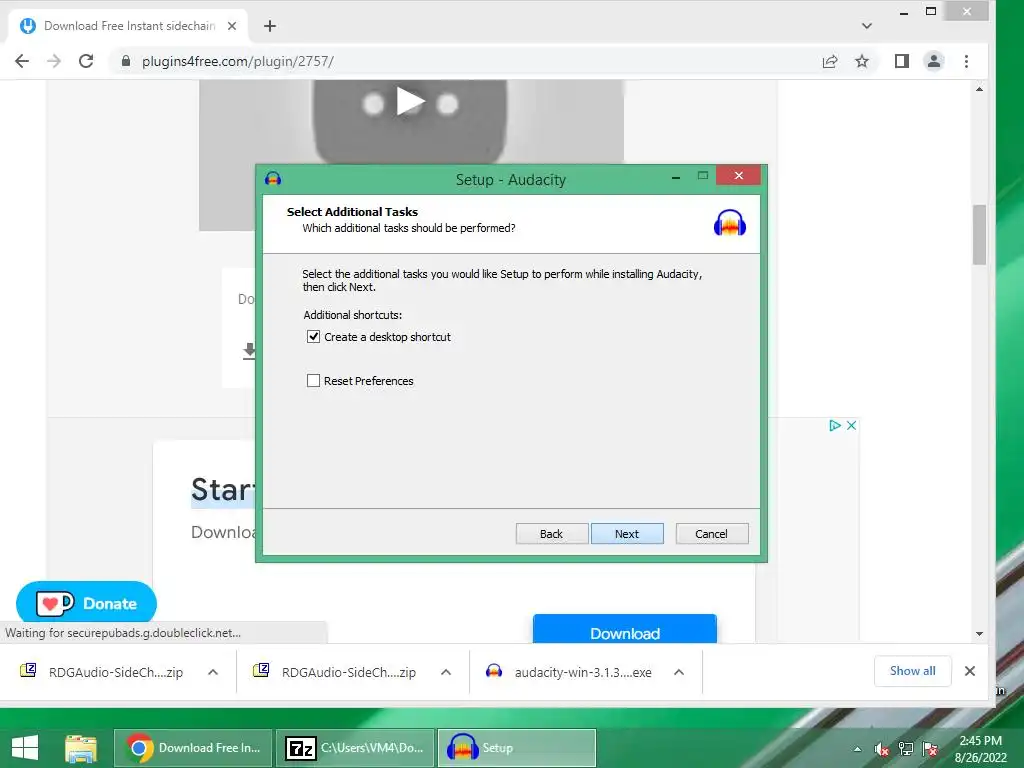
Task: Click the page vertical scrollbar thumb
Action: pos(979,234)
